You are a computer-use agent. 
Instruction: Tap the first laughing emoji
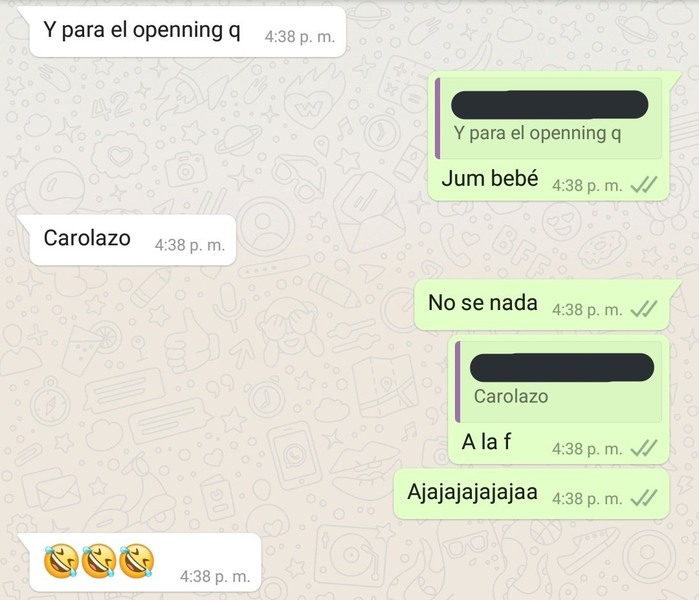point(61,561)
